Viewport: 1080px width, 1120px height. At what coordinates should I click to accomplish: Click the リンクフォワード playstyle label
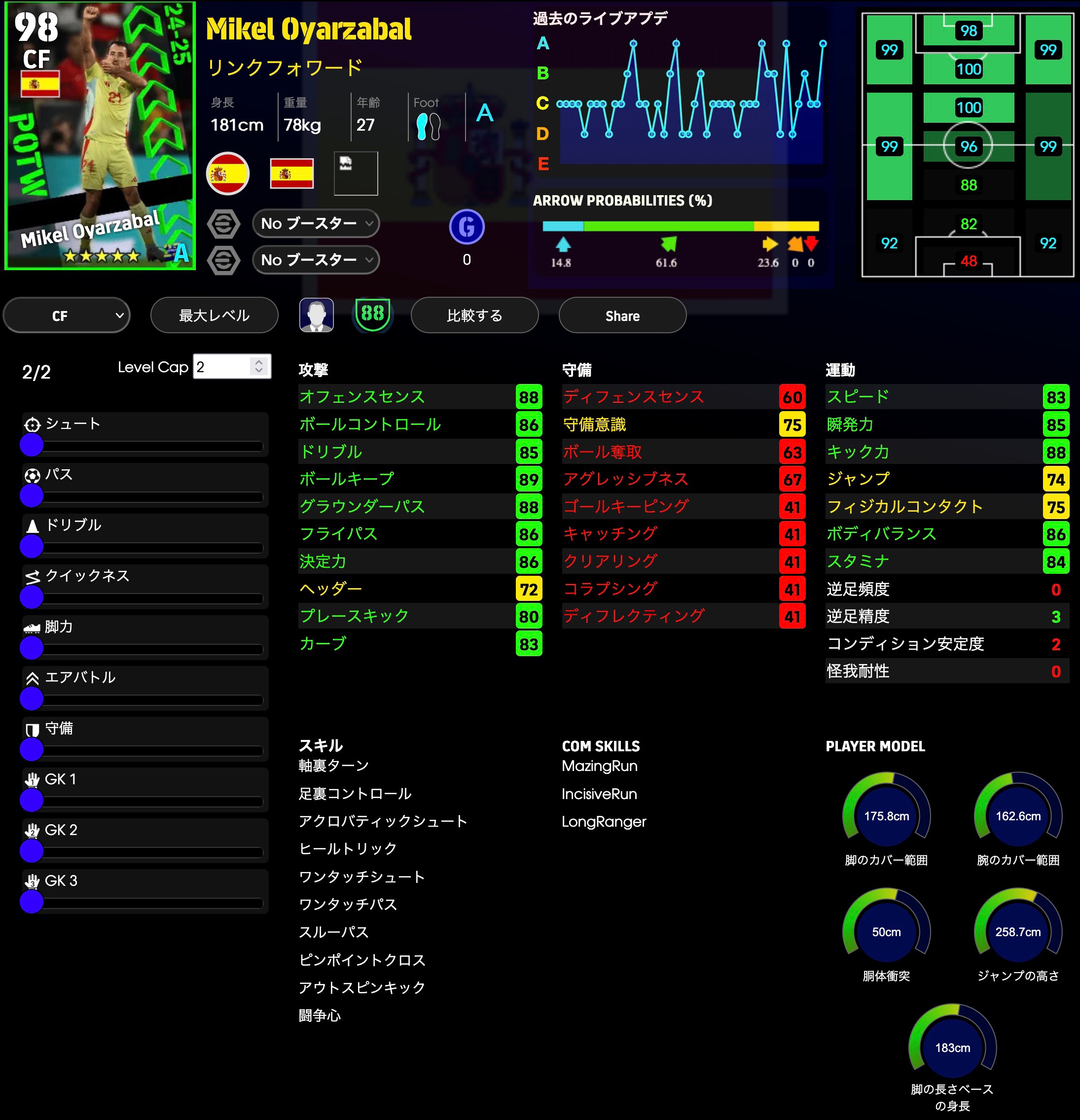pyautogui.click(x=284, y=68)
